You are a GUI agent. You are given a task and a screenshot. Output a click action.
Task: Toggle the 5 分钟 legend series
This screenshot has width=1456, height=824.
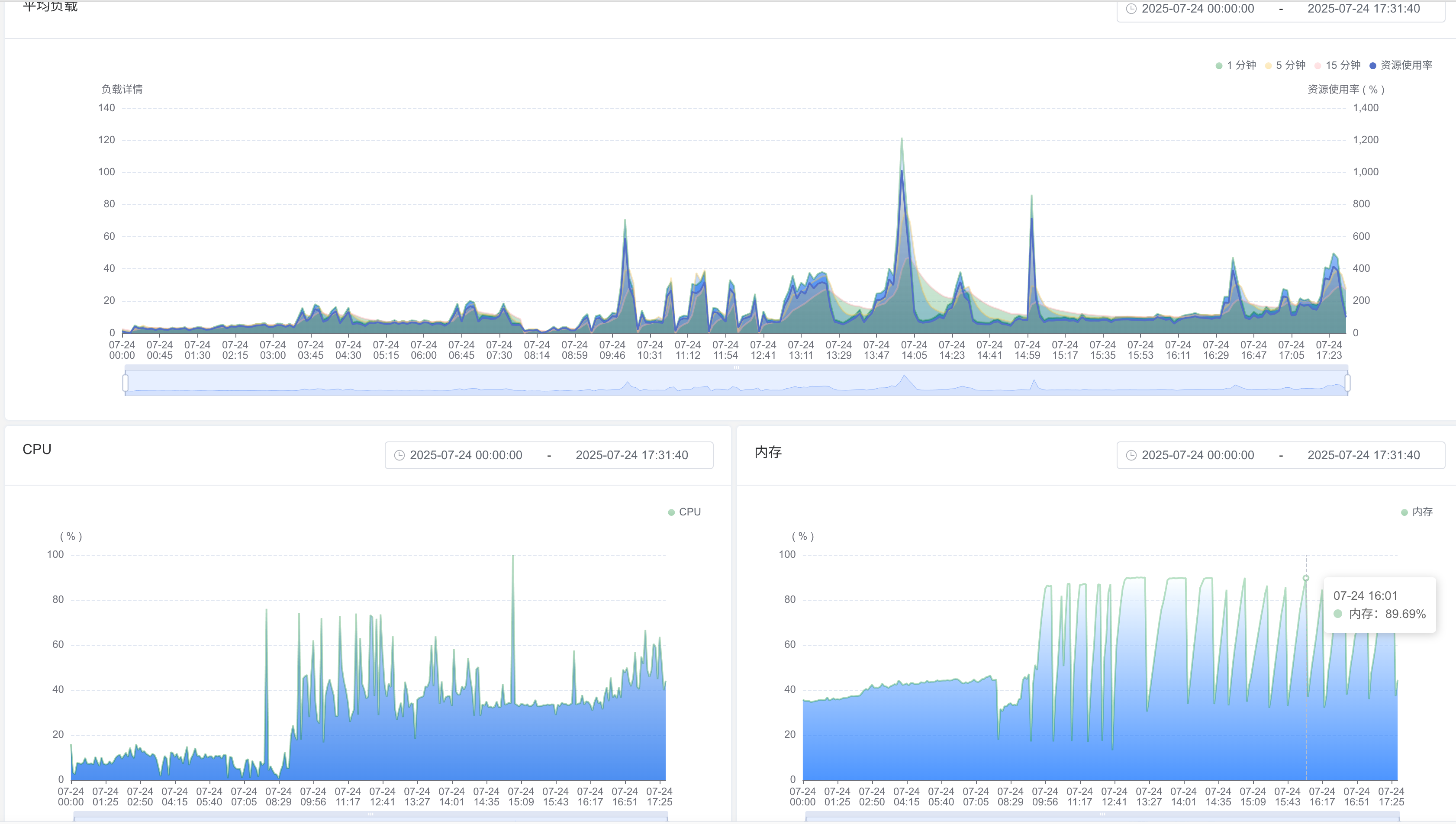click(x=1285, y=66)
